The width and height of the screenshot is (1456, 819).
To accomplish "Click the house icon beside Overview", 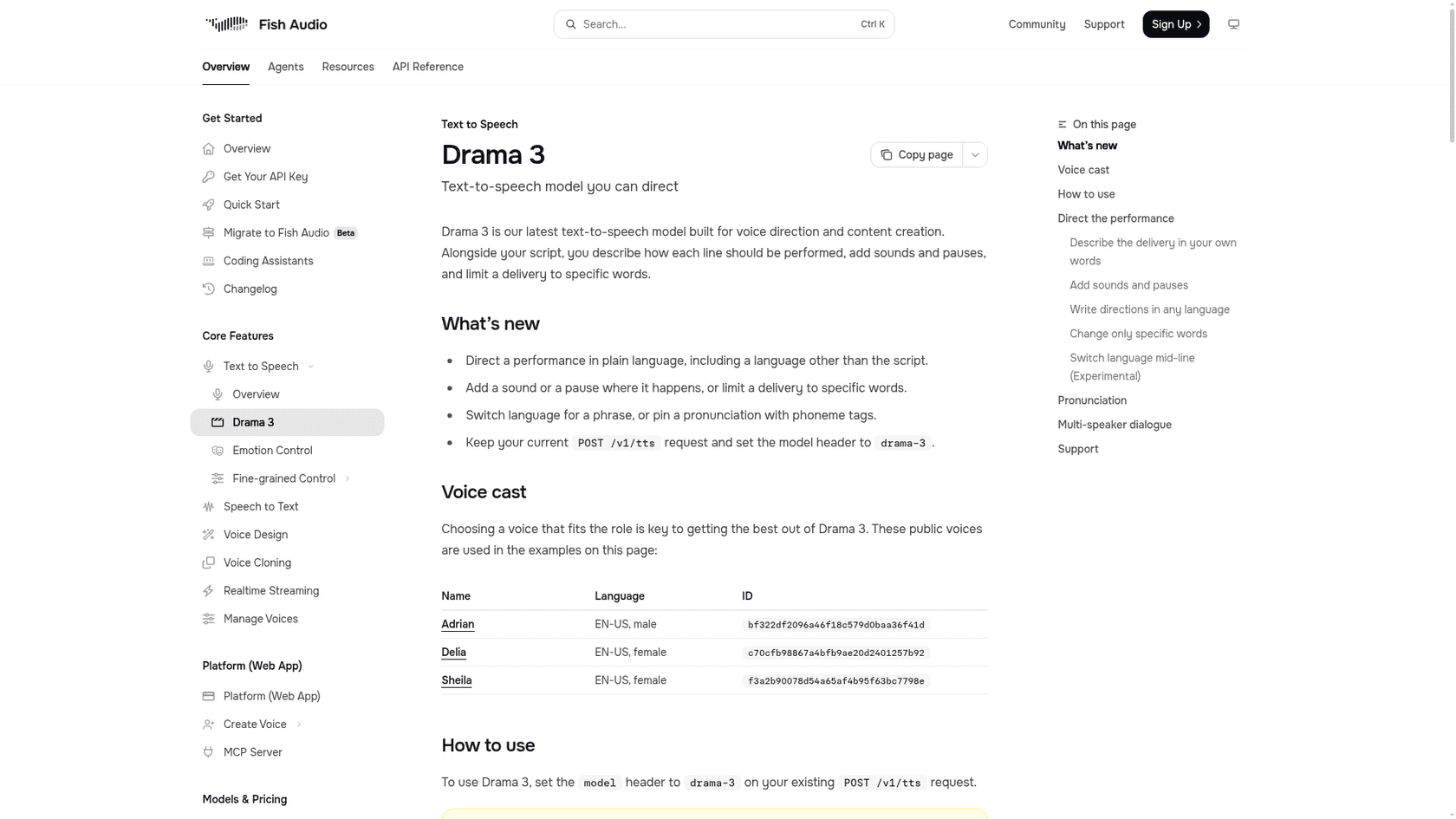I will pyautogui.click(x=208, y=149).
